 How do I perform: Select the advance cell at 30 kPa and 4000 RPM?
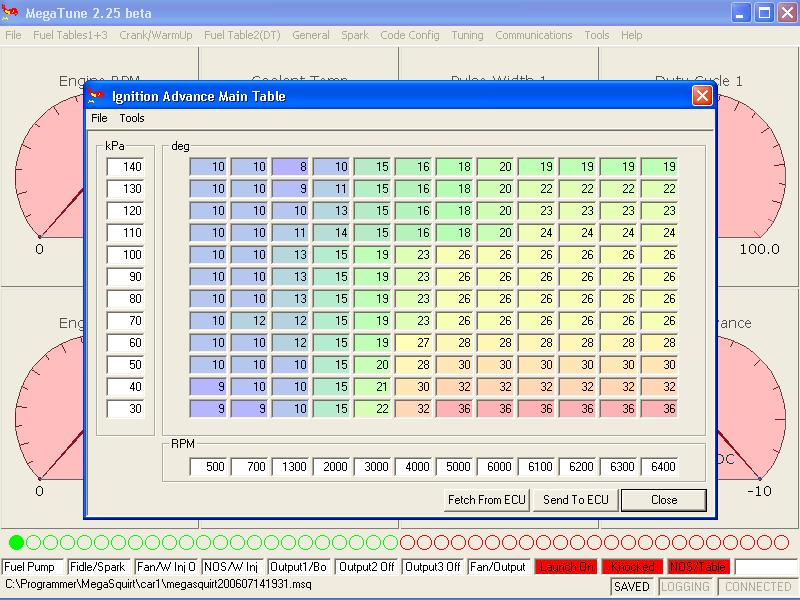[x=413, y=409]
